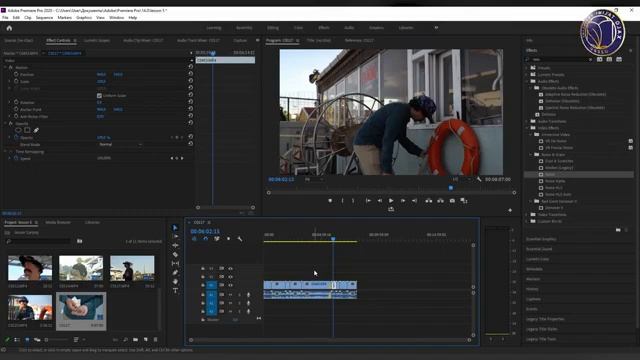Open the playback resolution dropdown
Viewport: 640px width, 360px height.
click(x=461, y=179)
